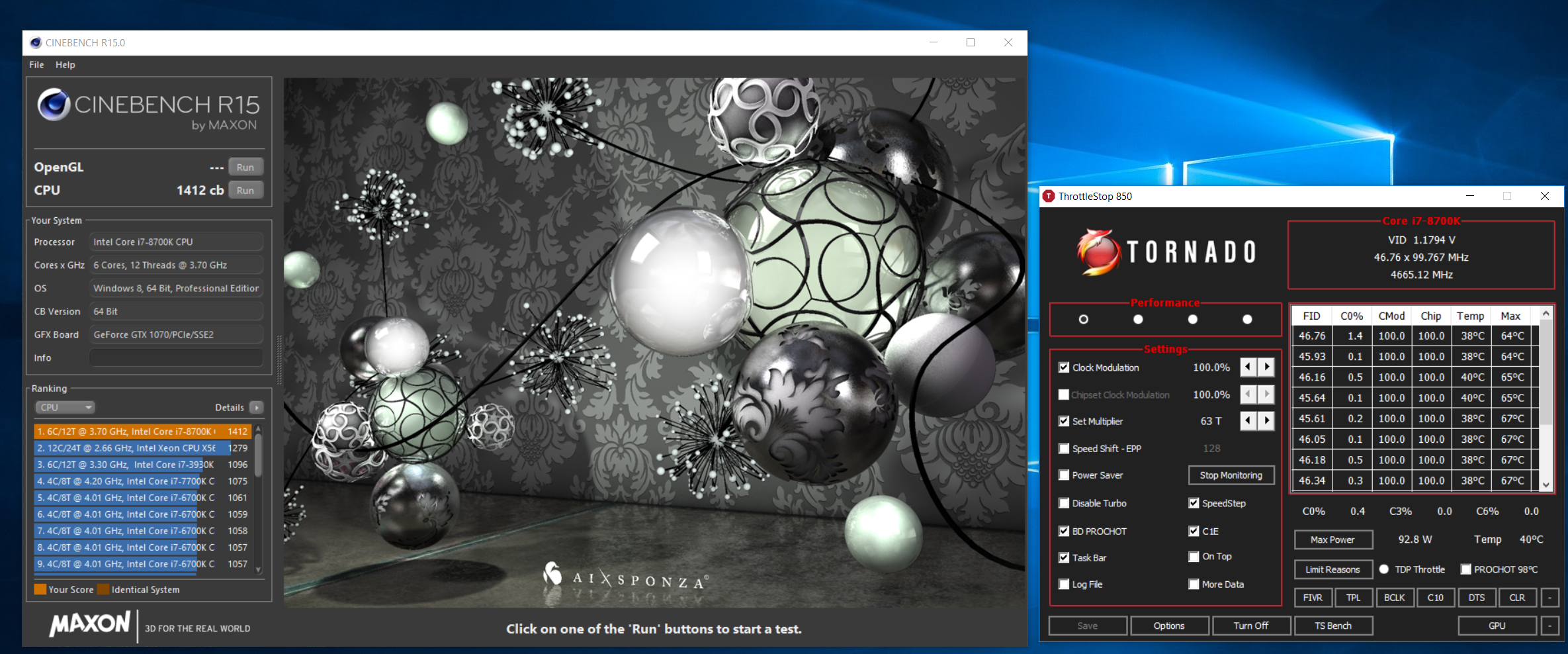Select ranking row Intel Xeon CPU 1279
The image size is (1568, 654).
point(142,448)
